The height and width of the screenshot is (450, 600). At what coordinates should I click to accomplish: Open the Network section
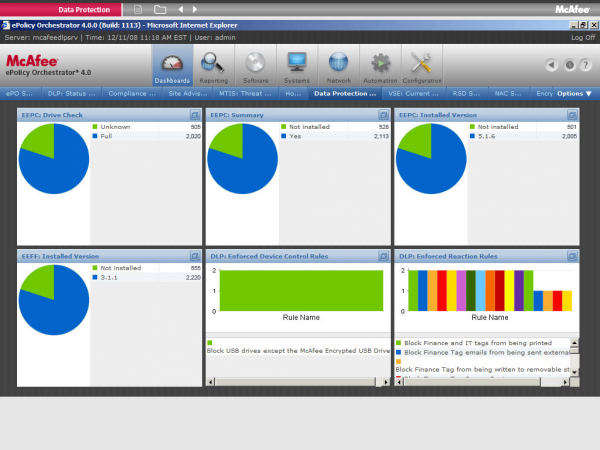click(339, 65)
